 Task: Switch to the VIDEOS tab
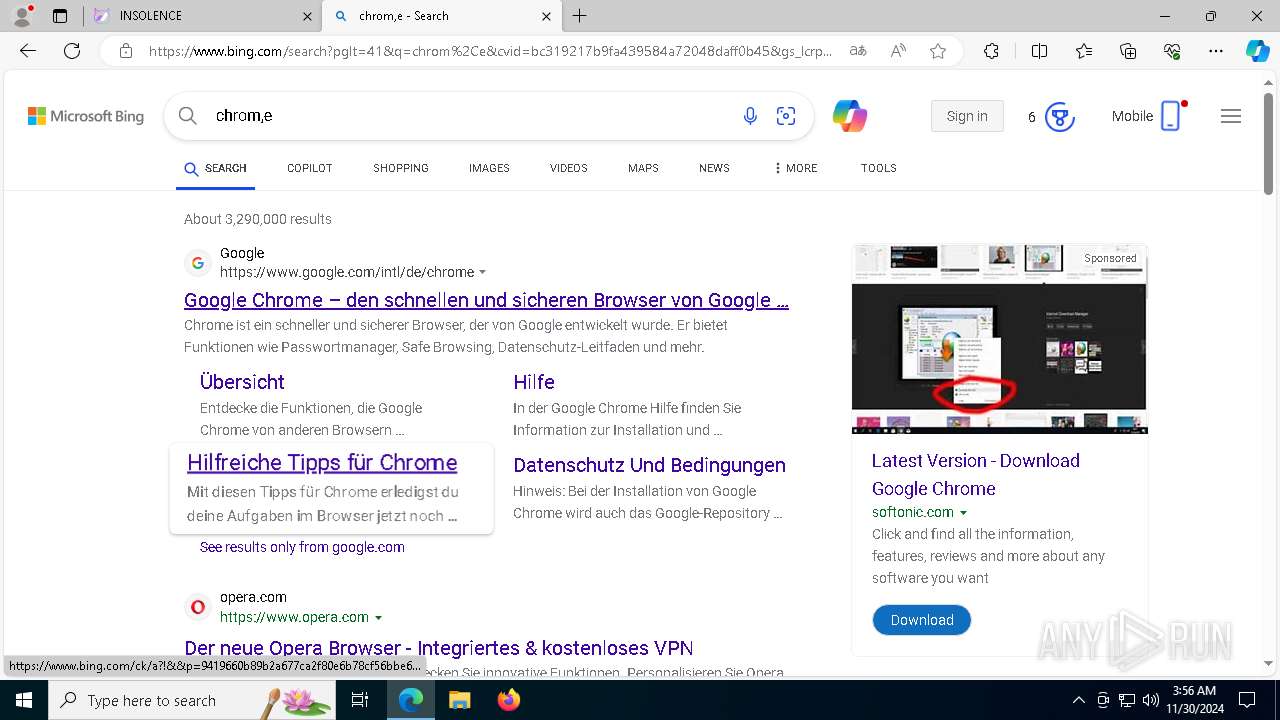click(x=569, y=168)
